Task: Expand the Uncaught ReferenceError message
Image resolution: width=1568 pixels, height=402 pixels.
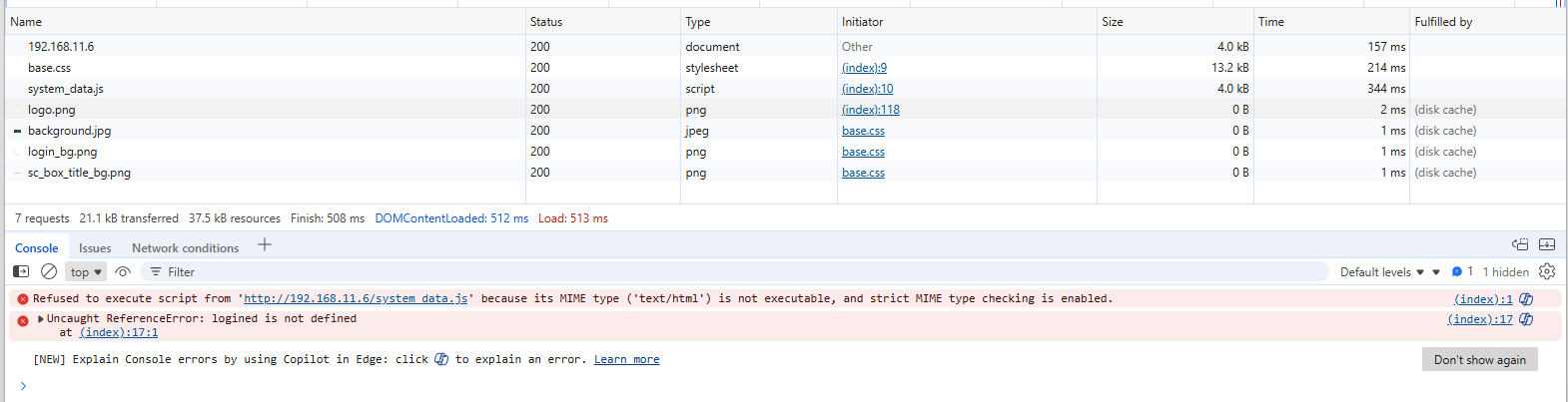Action: pyautogui.click(x=41, y=319)
